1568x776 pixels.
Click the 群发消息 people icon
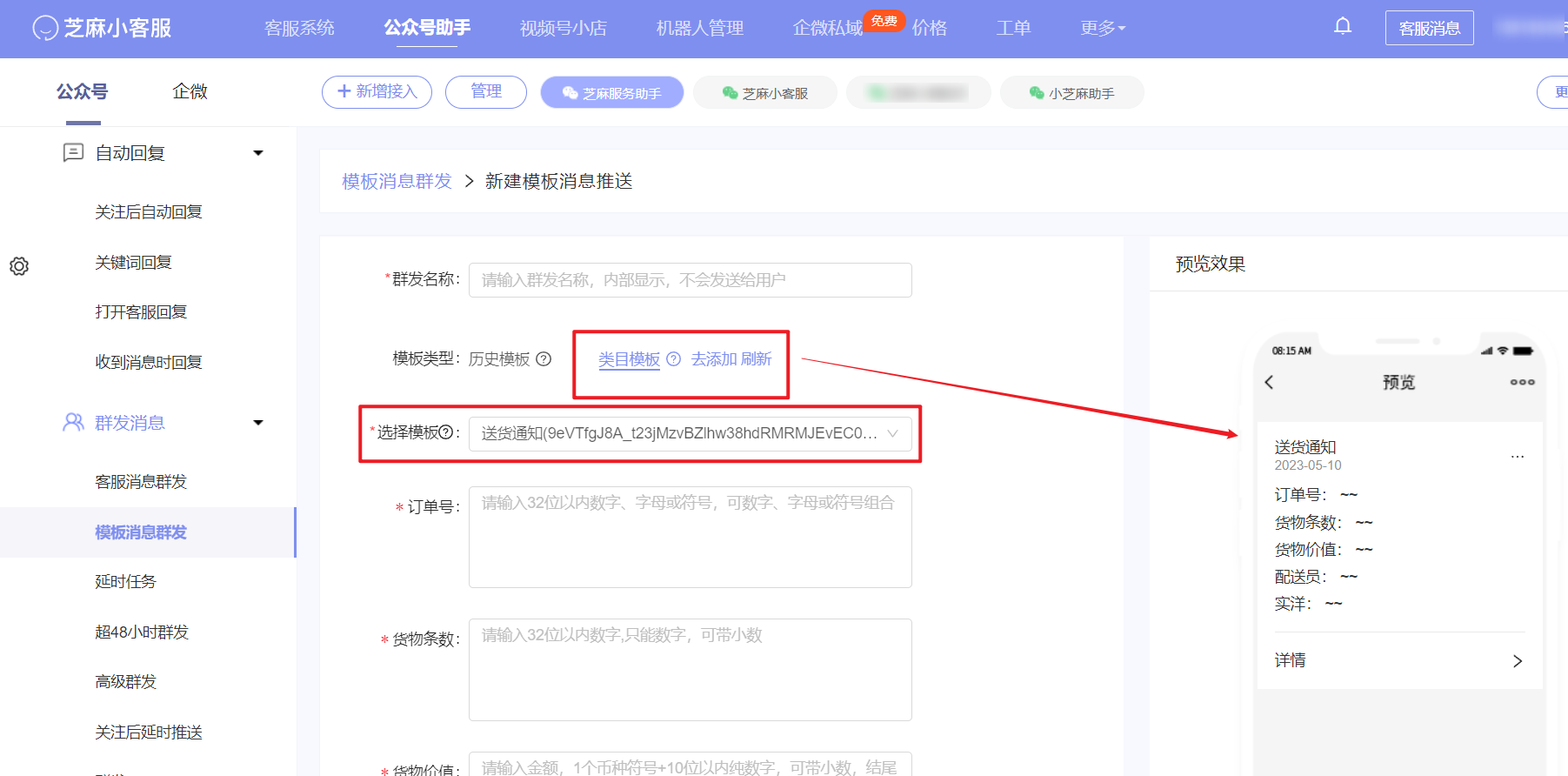(x=73, y=423)
